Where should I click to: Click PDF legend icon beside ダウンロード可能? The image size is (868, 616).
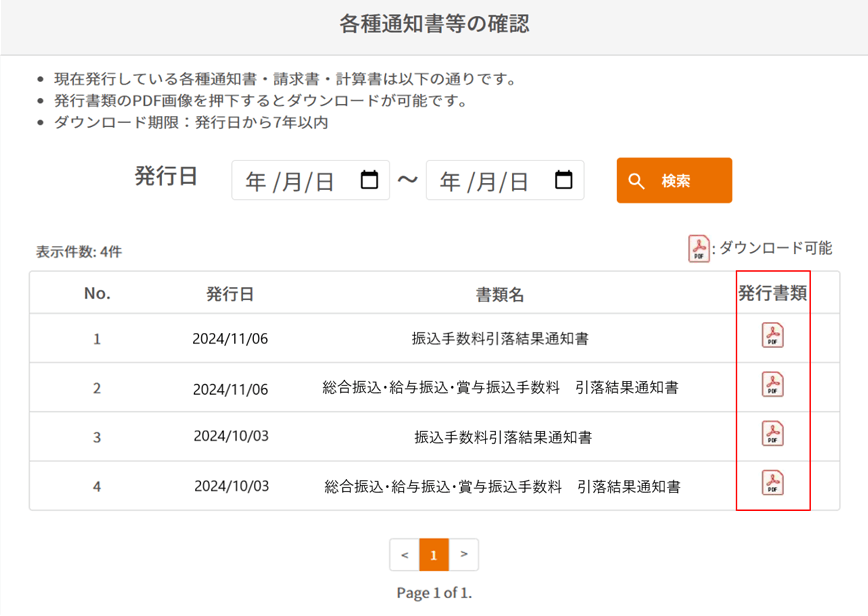pyautogui.click(x=698, y=249)
